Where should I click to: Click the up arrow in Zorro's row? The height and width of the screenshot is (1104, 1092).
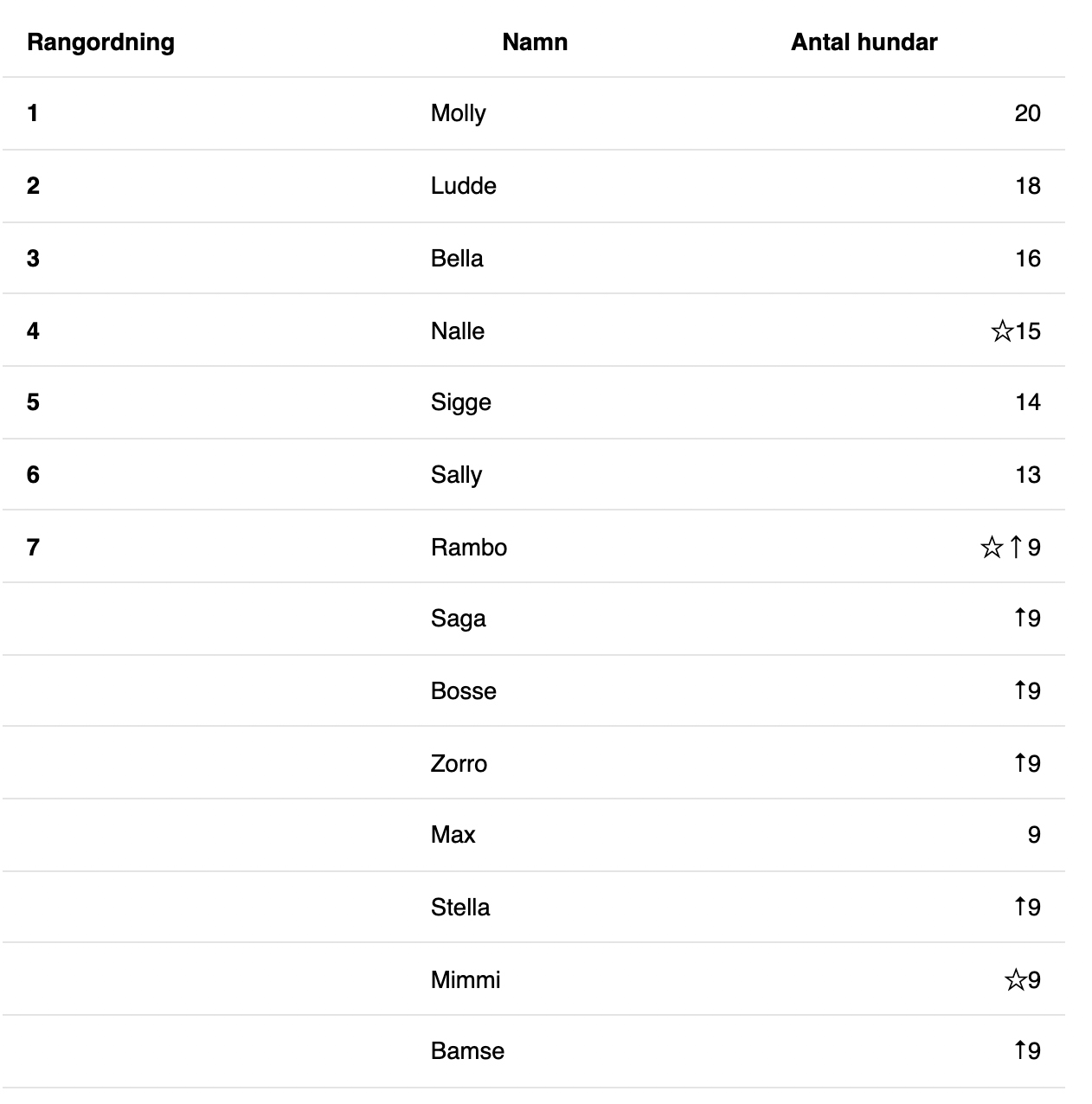[x=1020, y=763]
